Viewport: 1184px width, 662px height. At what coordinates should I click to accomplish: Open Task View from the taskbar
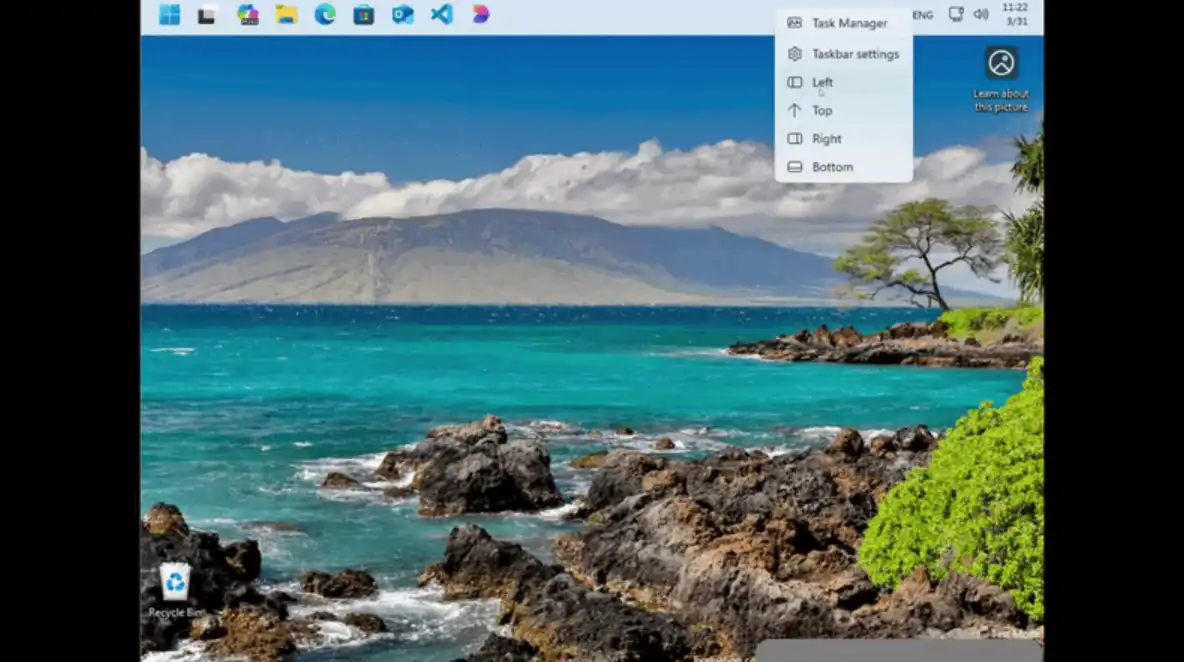[207, 14]
